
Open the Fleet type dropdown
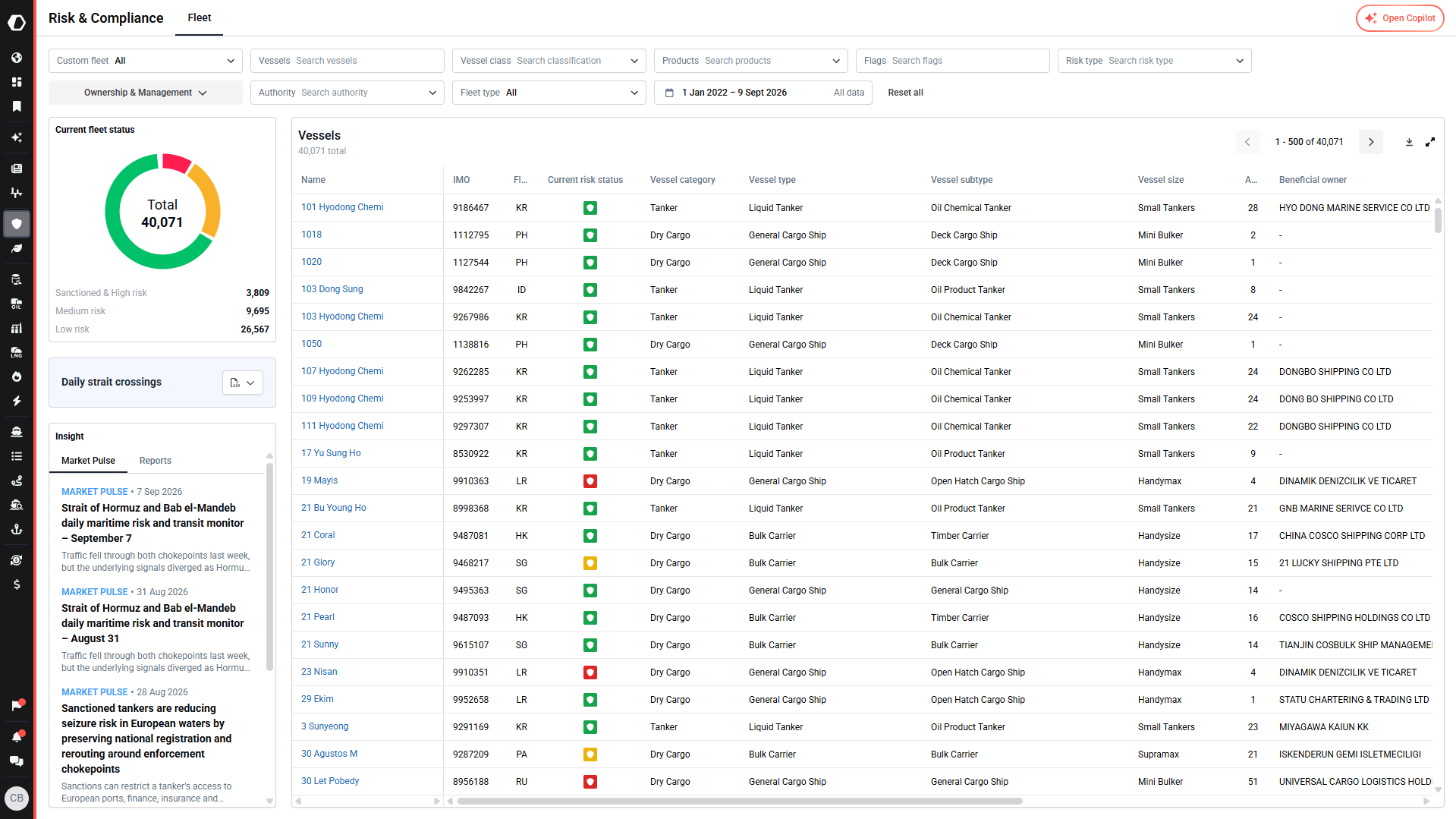[x=549, y=93]
